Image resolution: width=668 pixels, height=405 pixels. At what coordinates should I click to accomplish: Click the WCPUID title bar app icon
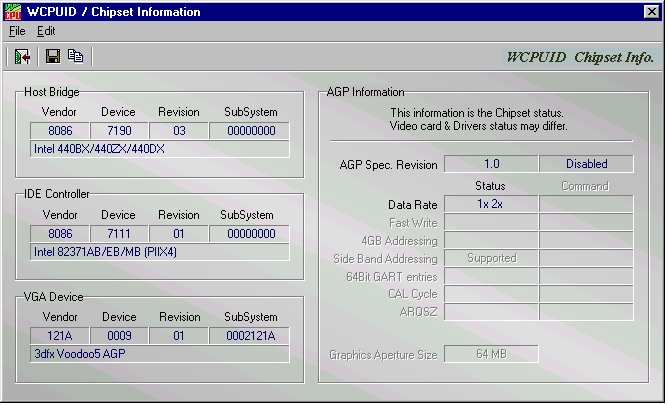pos(13,12)
